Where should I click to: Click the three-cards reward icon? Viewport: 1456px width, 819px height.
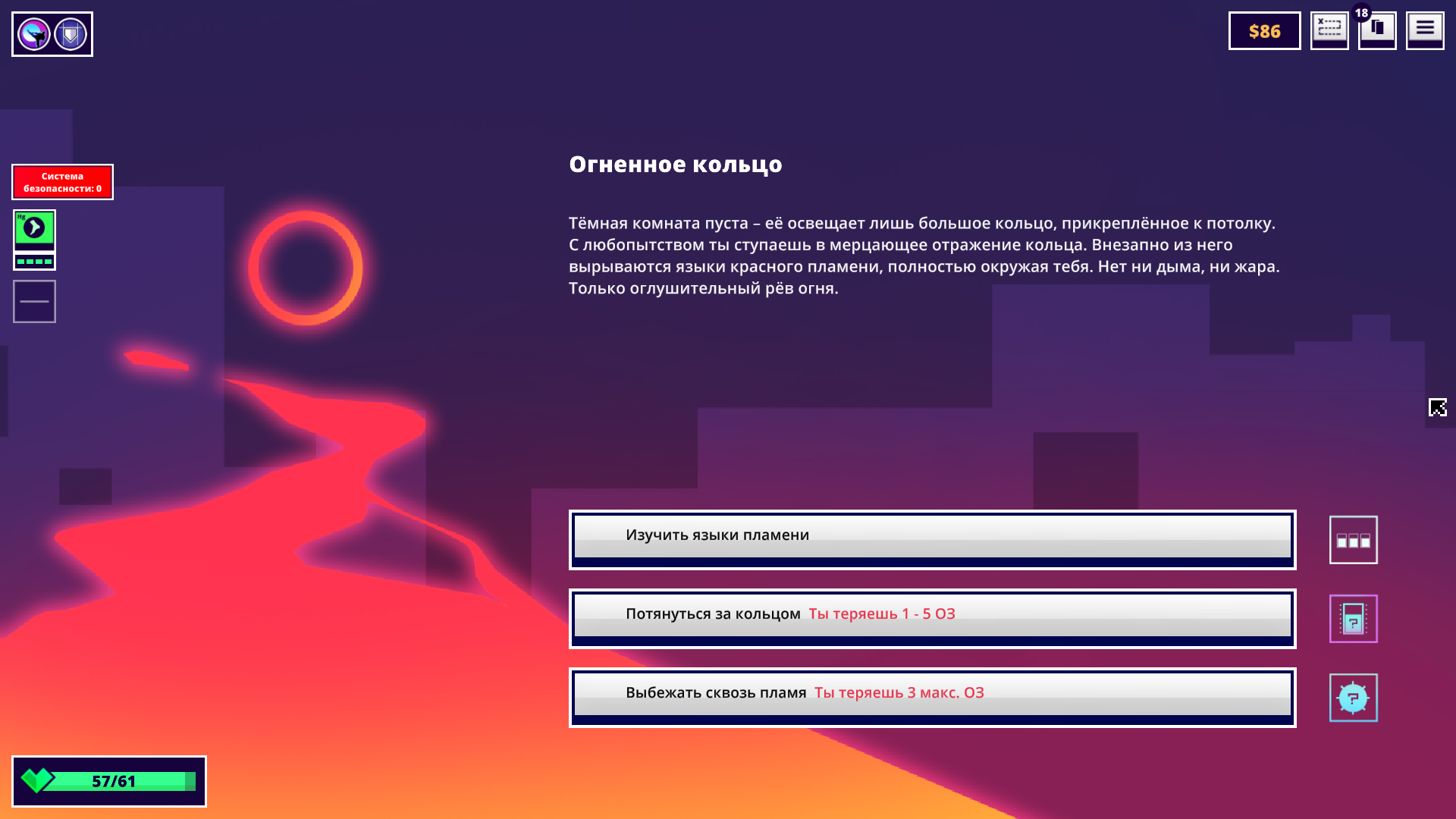(1353, 540)
